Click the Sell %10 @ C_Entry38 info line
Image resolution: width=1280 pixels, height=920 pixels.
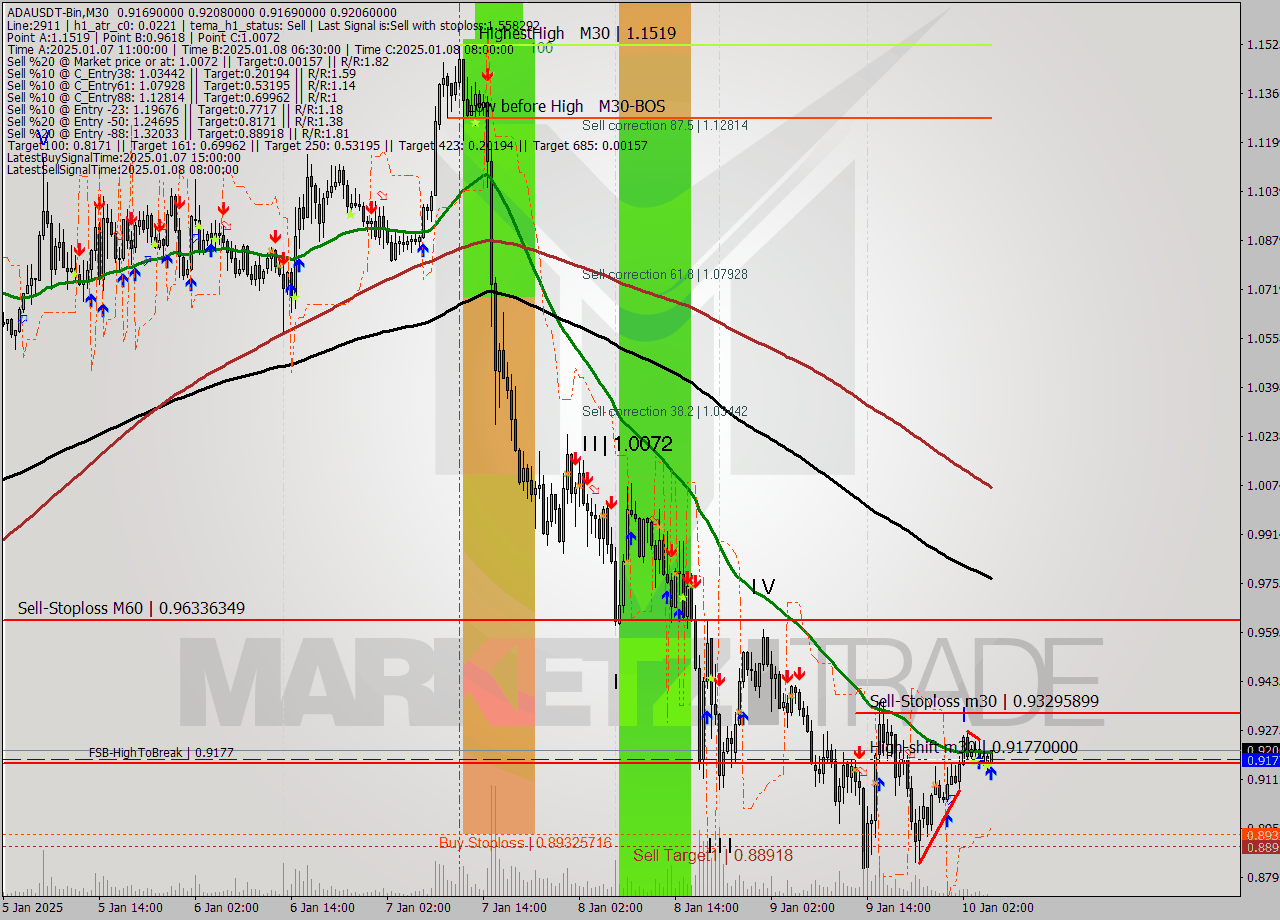181,73
